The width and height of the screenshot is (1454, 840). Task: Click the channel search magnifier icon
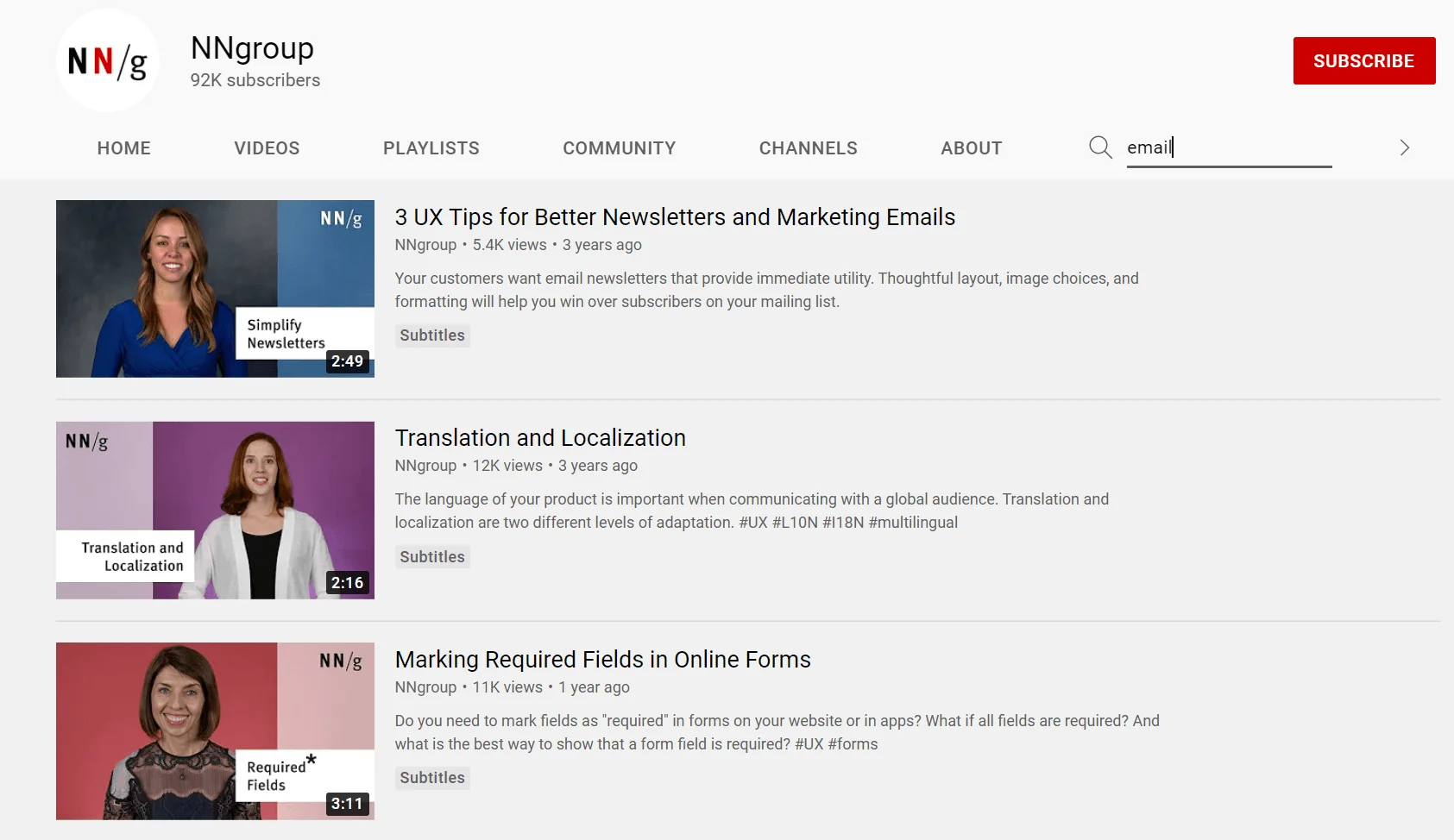point(1100,147)
